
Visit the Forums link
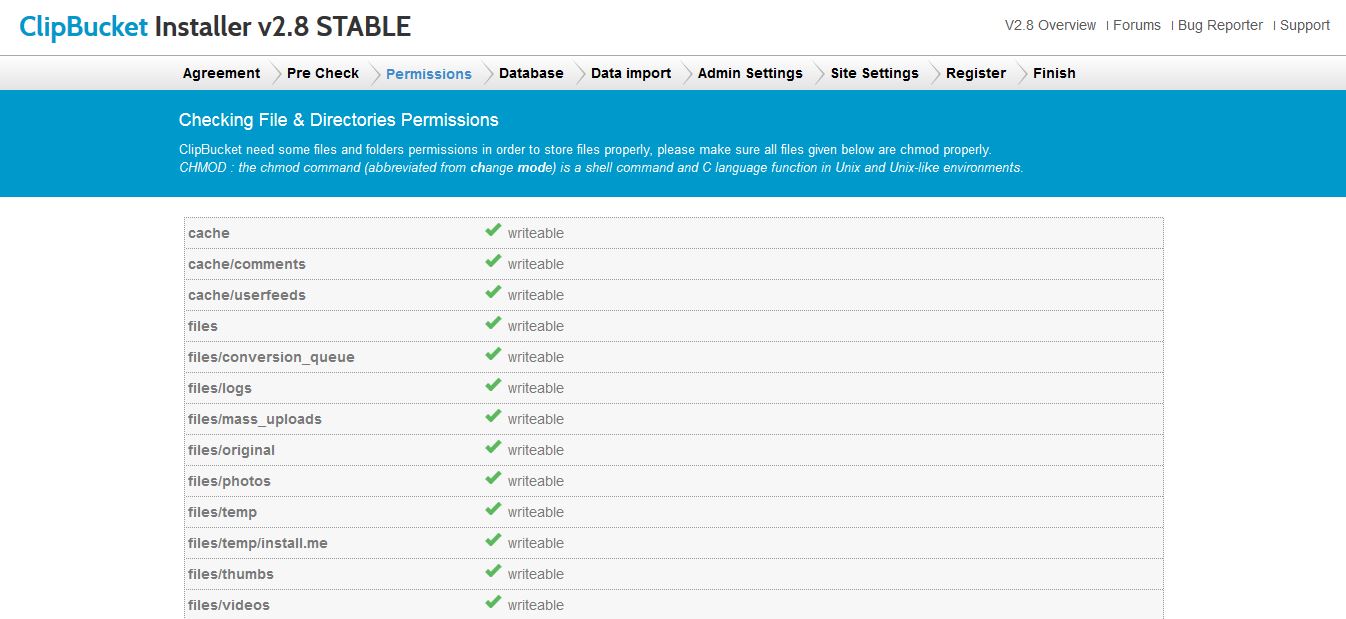tap(1136, 25)
